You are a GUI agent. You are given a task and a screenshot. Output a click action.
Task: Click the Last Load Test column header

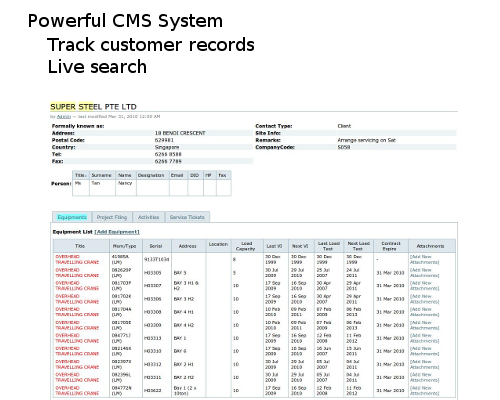pyautogui.click(x=329, y=246)
